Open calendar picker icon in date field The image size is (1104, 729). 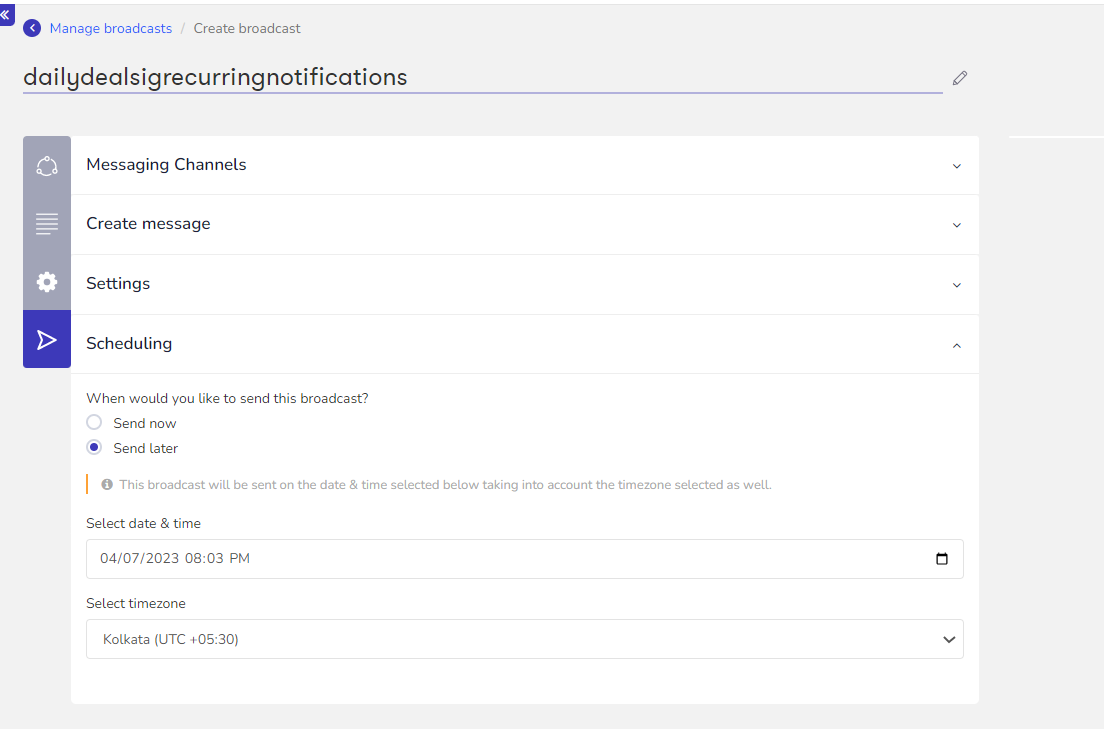point(942,559)
